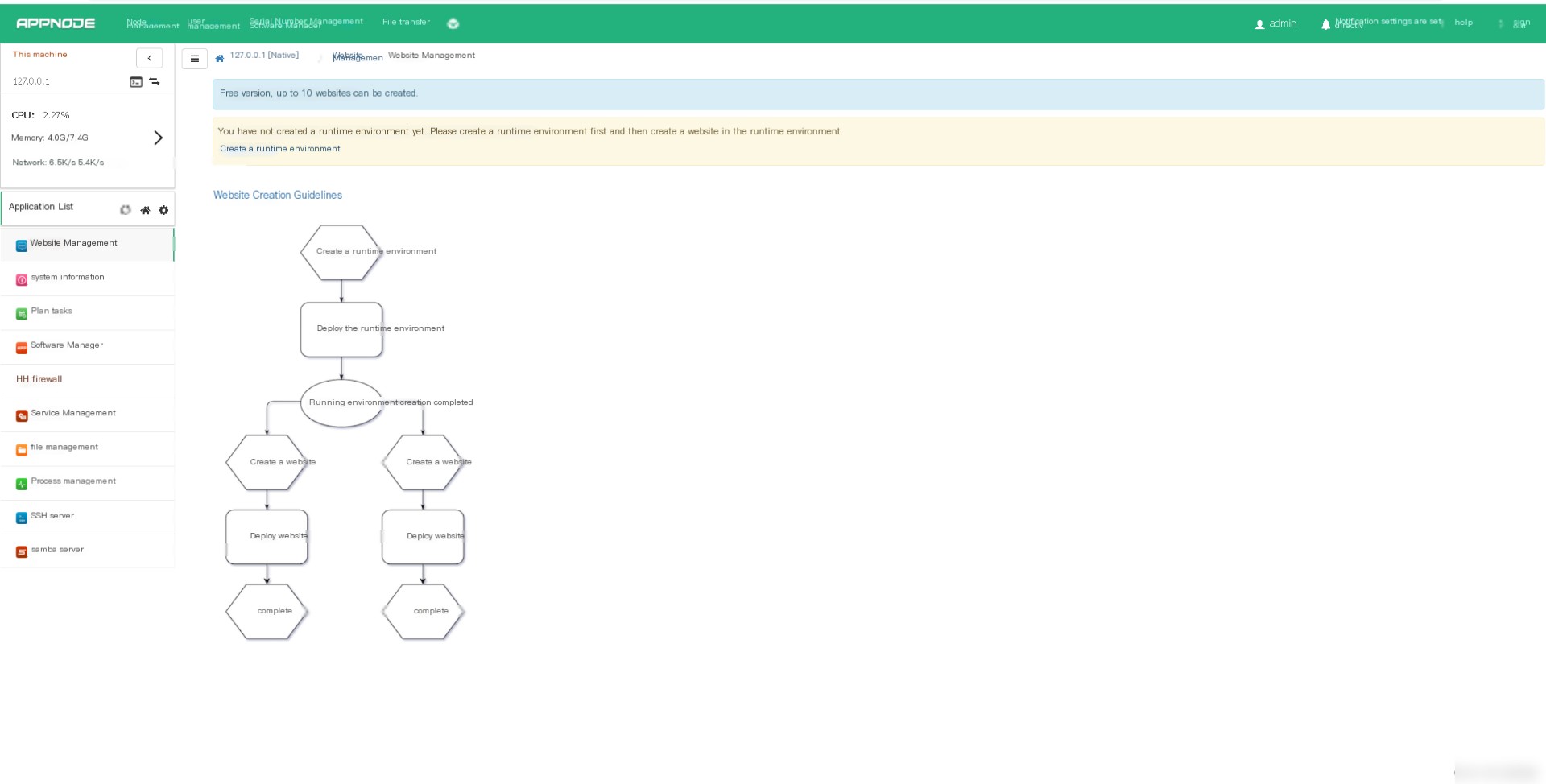Collapse the This machine panel

point(149,58)
